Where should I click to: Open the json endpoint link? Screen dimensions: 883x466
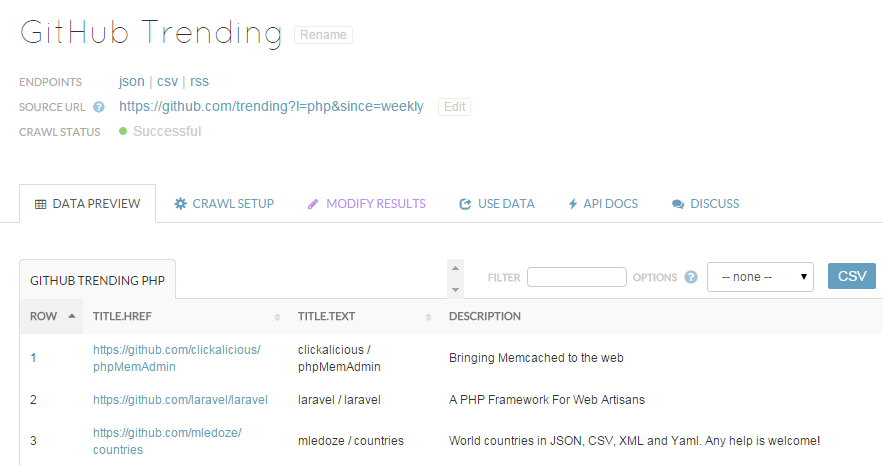[131, 82]
